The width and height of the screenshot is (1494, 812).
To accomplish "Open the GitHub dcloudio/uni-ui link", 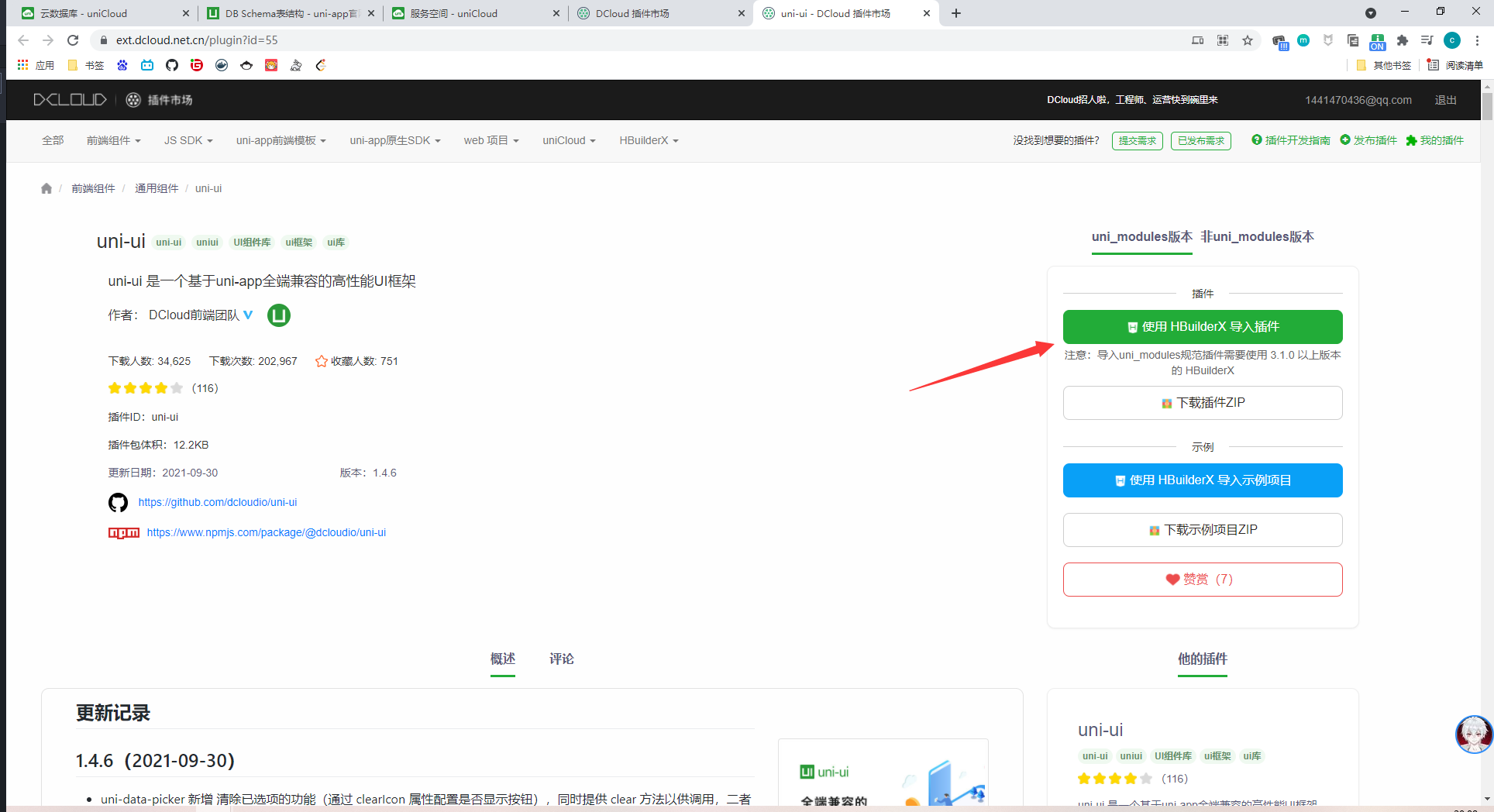I will [x=218, y=503].
